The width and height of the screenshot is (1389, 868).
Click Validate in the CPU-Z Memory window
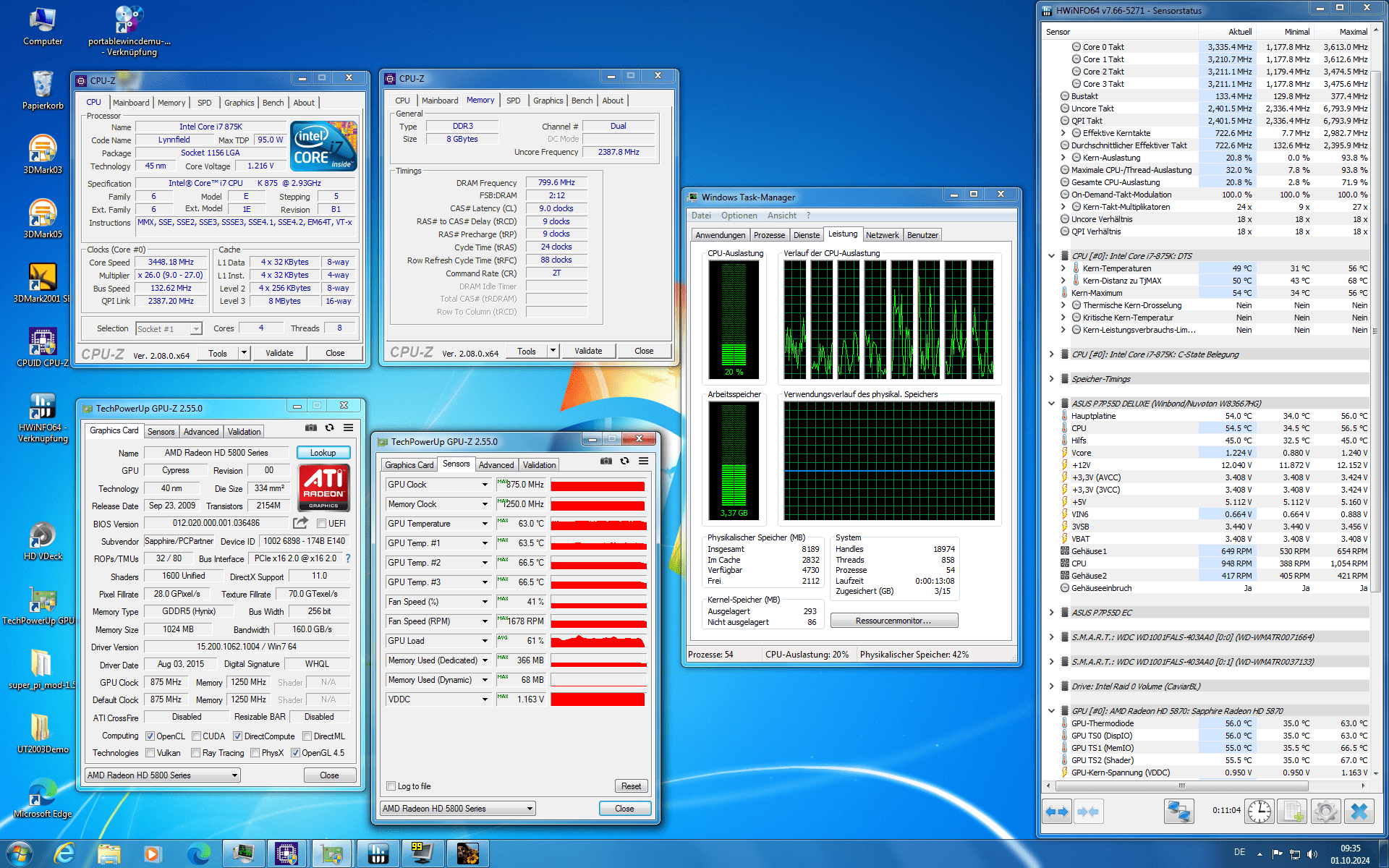tap(588, 351)
